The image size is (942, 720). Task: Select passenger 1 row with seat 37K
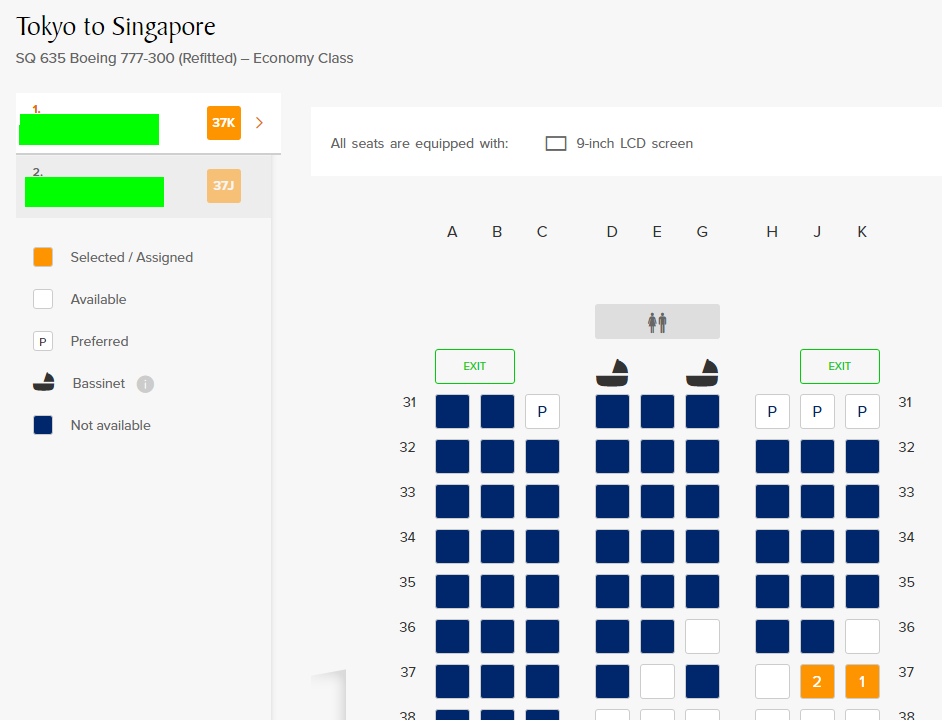point(148,123)
